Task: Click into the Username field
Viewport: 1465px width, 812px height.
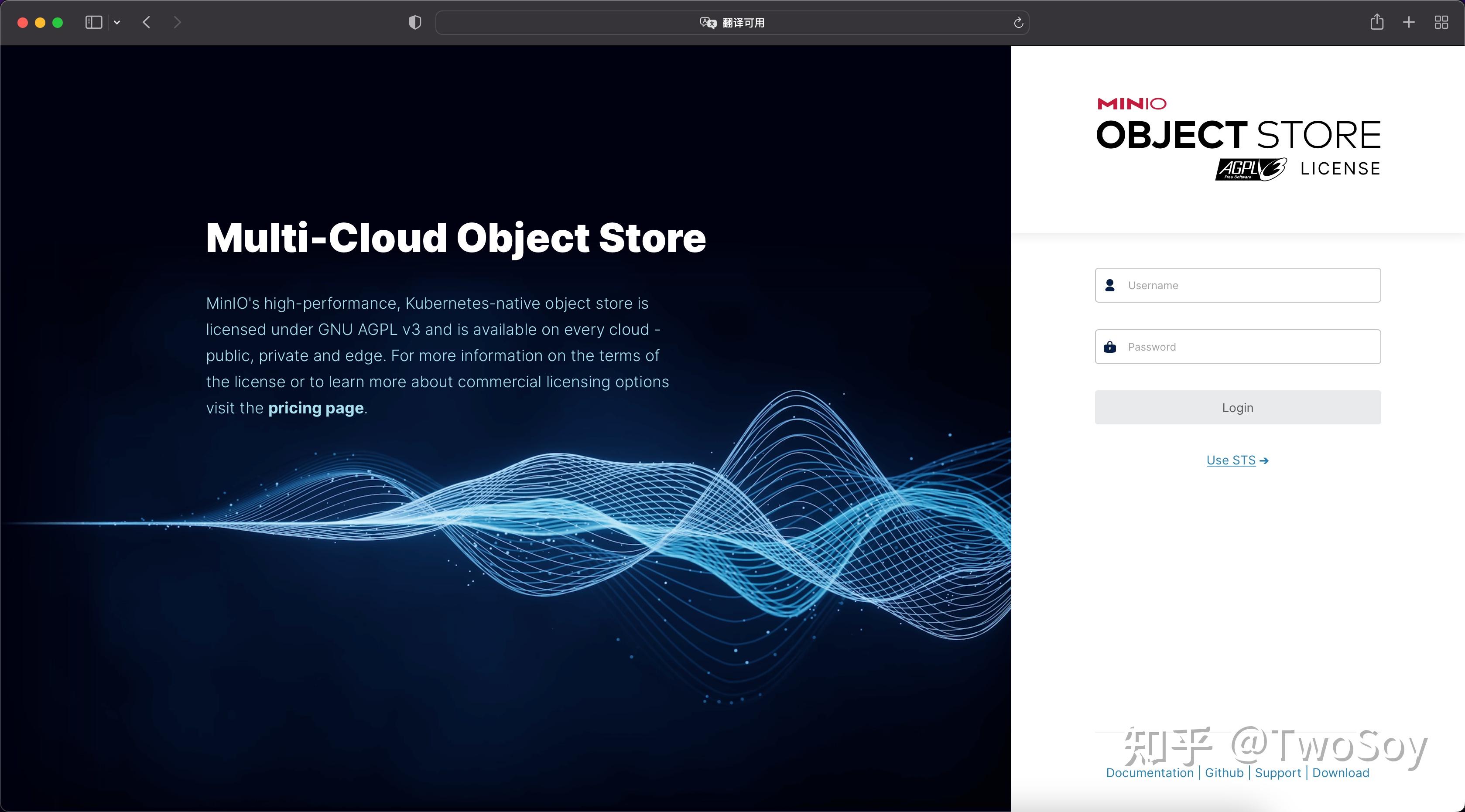Action: pos(1246,286)
